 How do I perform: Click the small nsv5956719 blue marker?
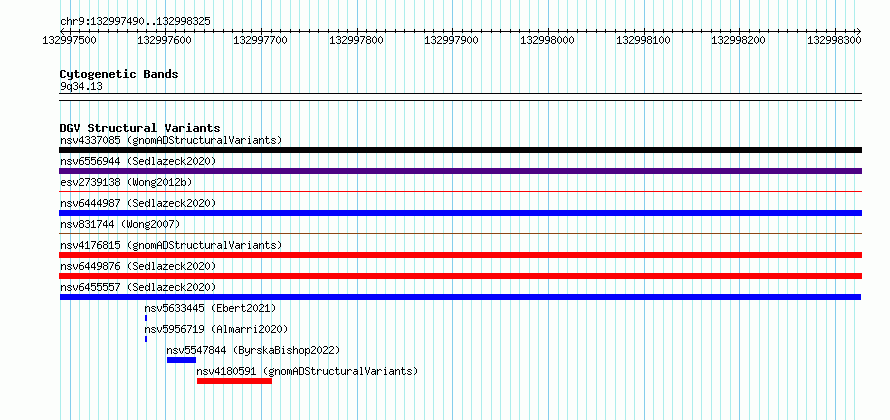(x=146, y=339)
